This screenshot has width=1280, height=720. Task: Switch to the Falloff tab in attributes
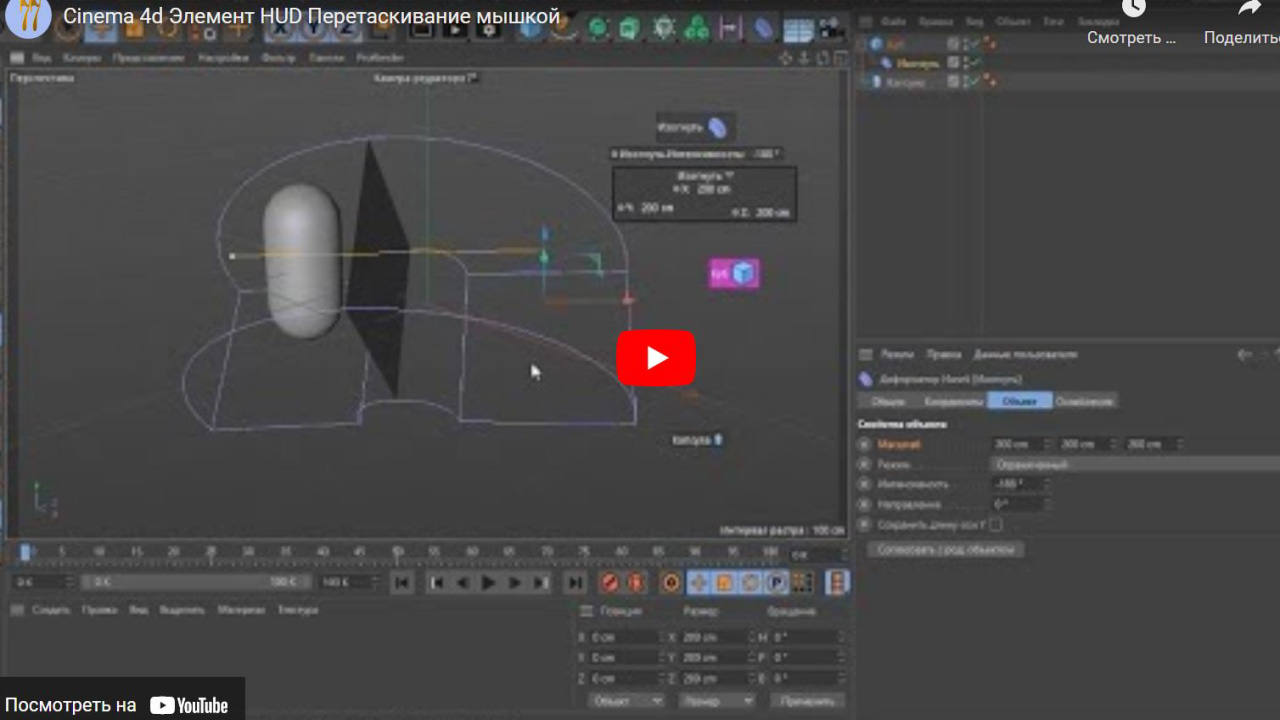pyautogui.click(x=1084, y=401)
